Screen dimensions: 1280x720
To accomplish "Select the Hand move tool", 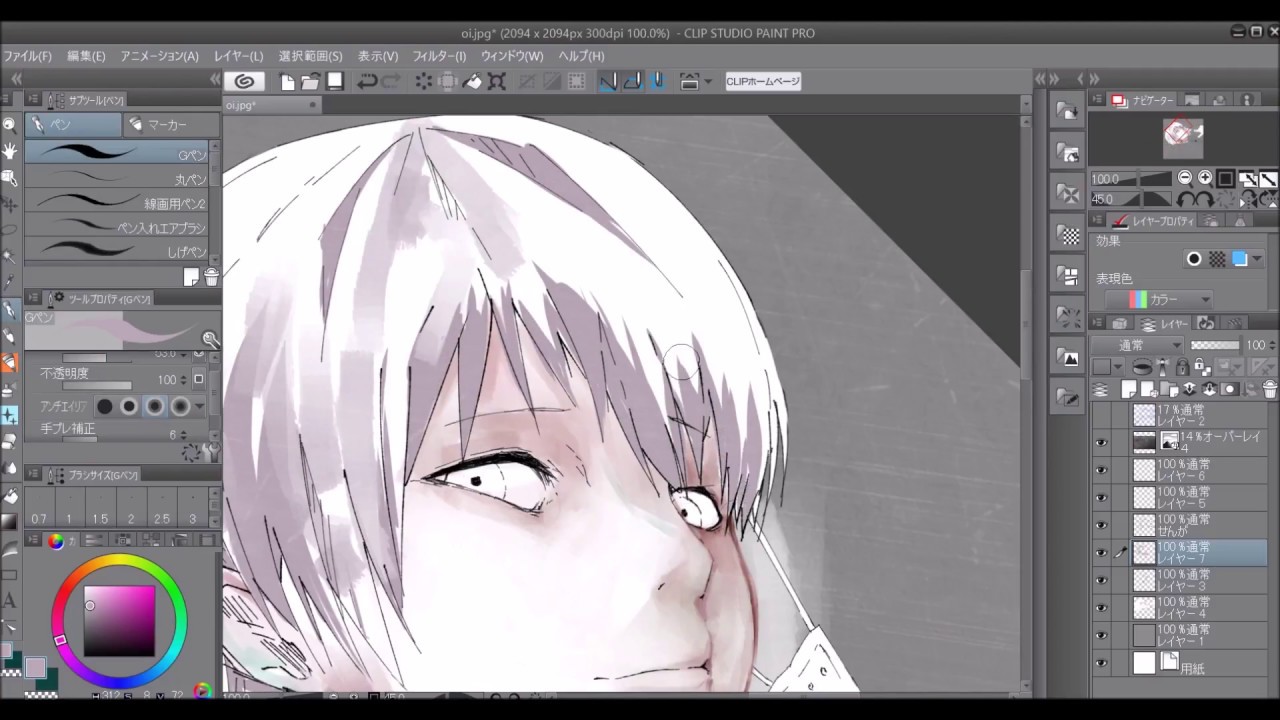I will [x=9, y=151].
